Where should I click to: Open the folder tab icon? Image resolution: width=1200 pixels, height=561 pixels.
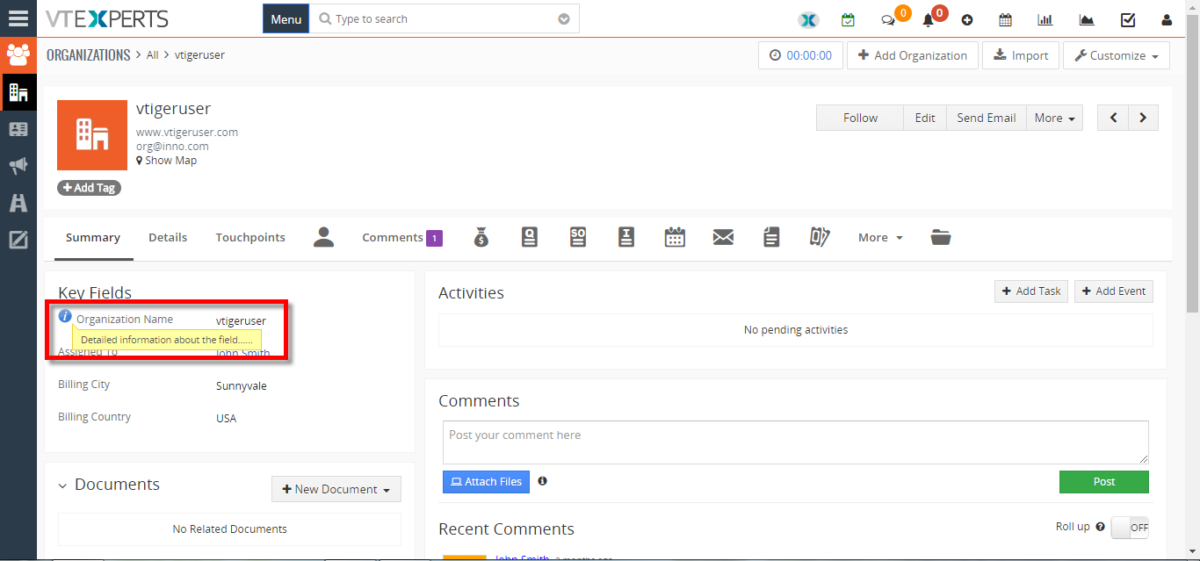[940, 237]
